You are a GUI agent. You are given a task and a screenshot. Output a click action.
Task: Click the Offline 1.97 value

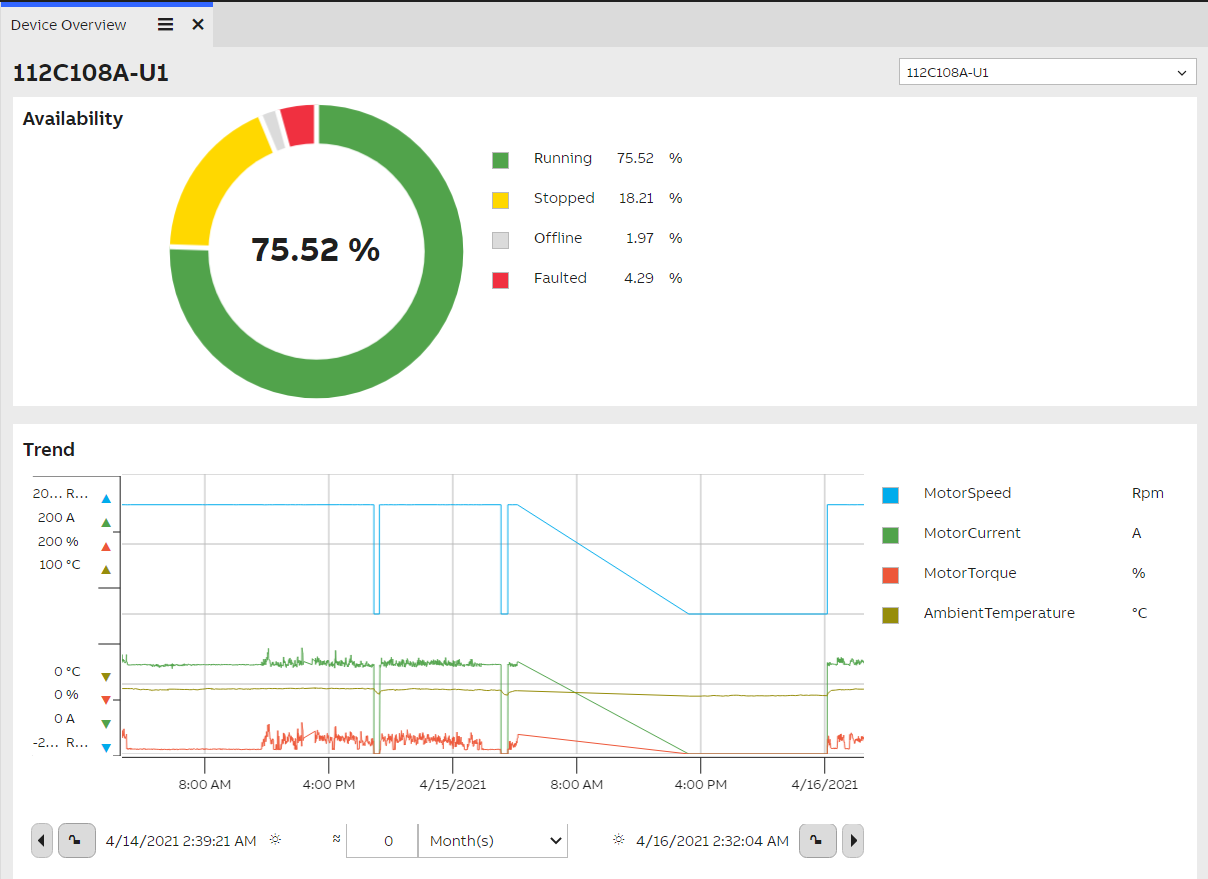[640, 238]
